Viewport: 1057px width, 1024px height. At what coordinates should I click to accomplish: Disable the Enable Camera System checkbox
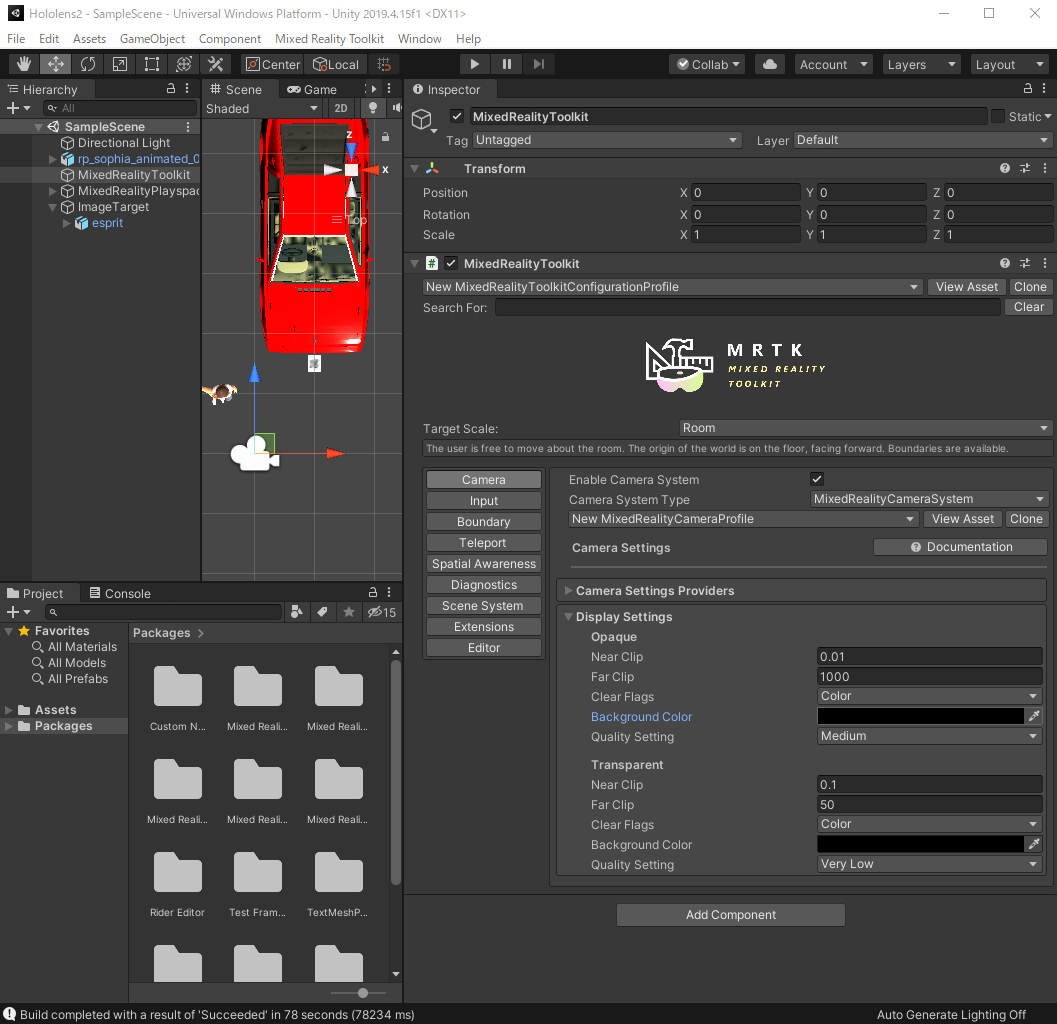pos(817,480)
